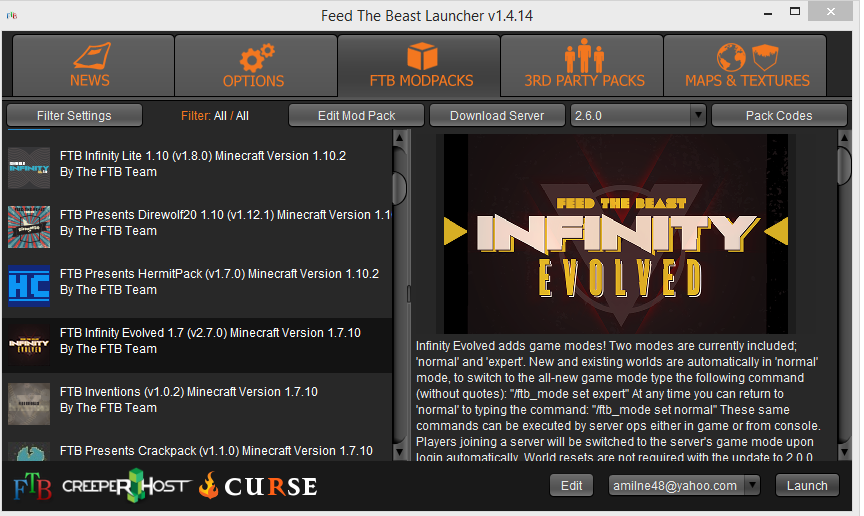This screenshot has height=516, width=864.
Task: Close the Feed The Beast Launcher
Action: pyautogui.click(x=830, y=12)
